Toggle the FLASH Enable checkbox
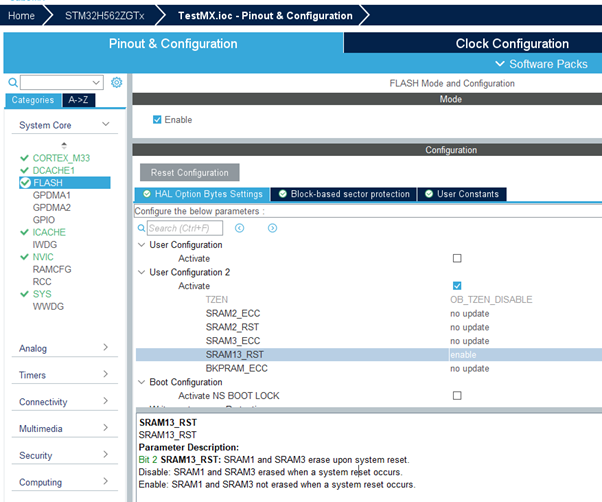Viewport: 602px width, 502px height. (x=157, y=120)
